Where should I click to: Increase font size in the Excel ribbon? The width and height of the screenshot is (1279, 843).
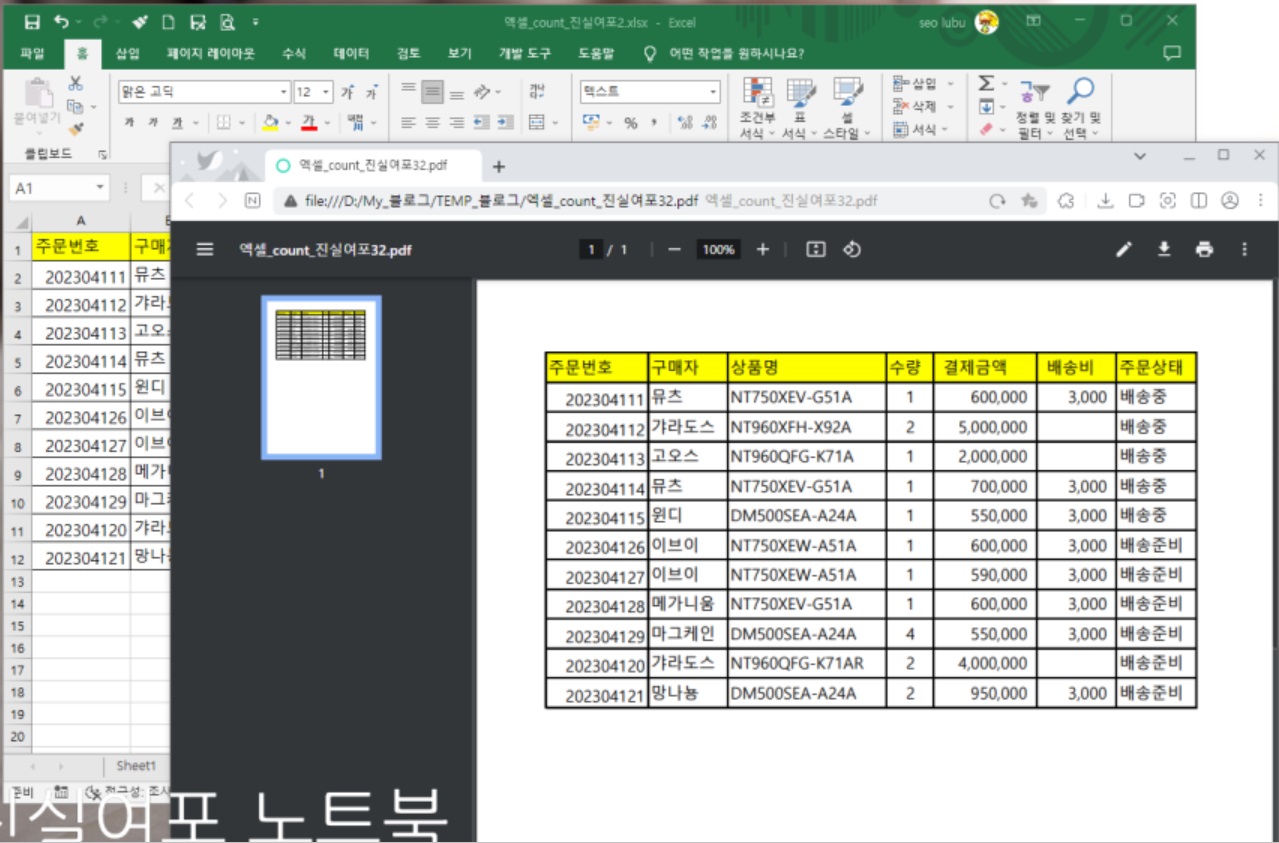point(347,92)
